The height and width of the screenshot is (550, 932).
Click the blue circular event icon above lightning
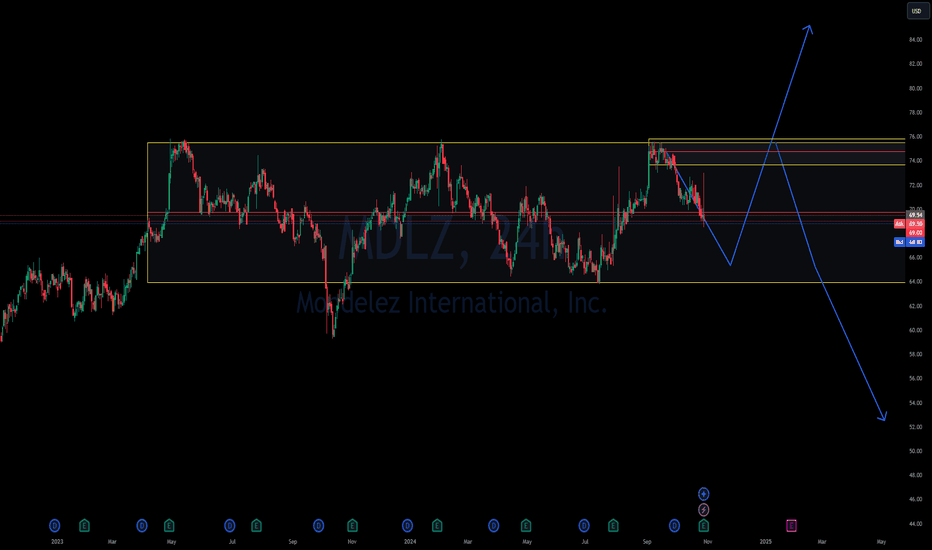point(704,494)
